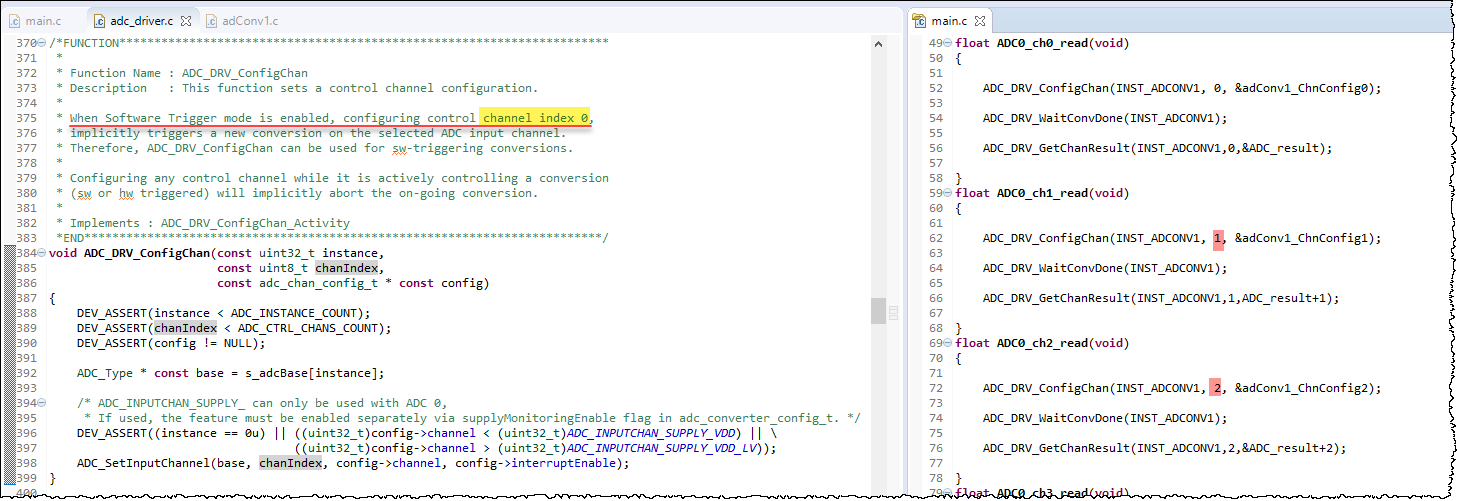
Task: Click 'ADC_INSTANCE_COUNT' on line 388
Action: 293,313
